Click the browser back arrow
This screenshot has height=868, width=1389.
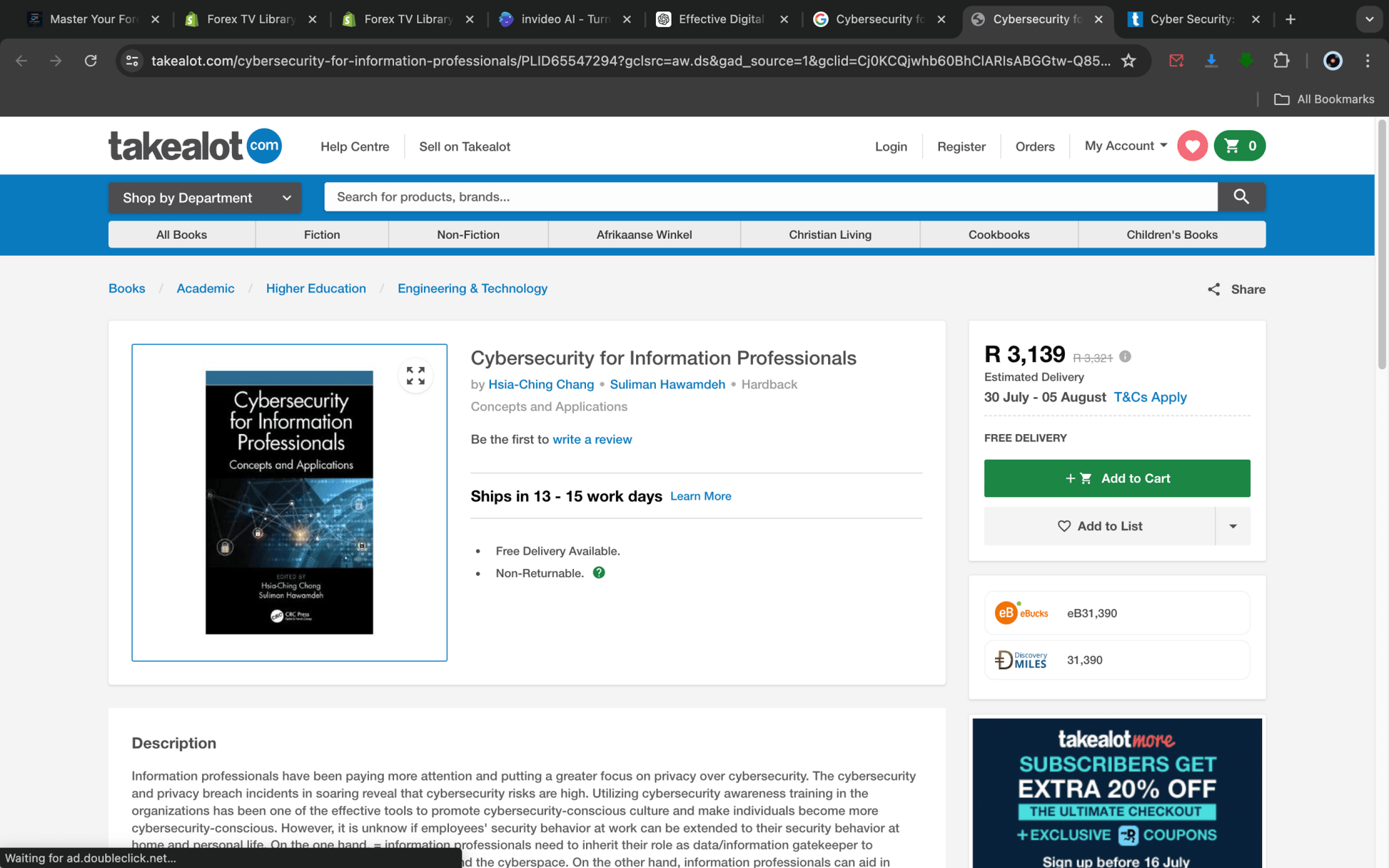pyautogui.click(x=21, y=61)
